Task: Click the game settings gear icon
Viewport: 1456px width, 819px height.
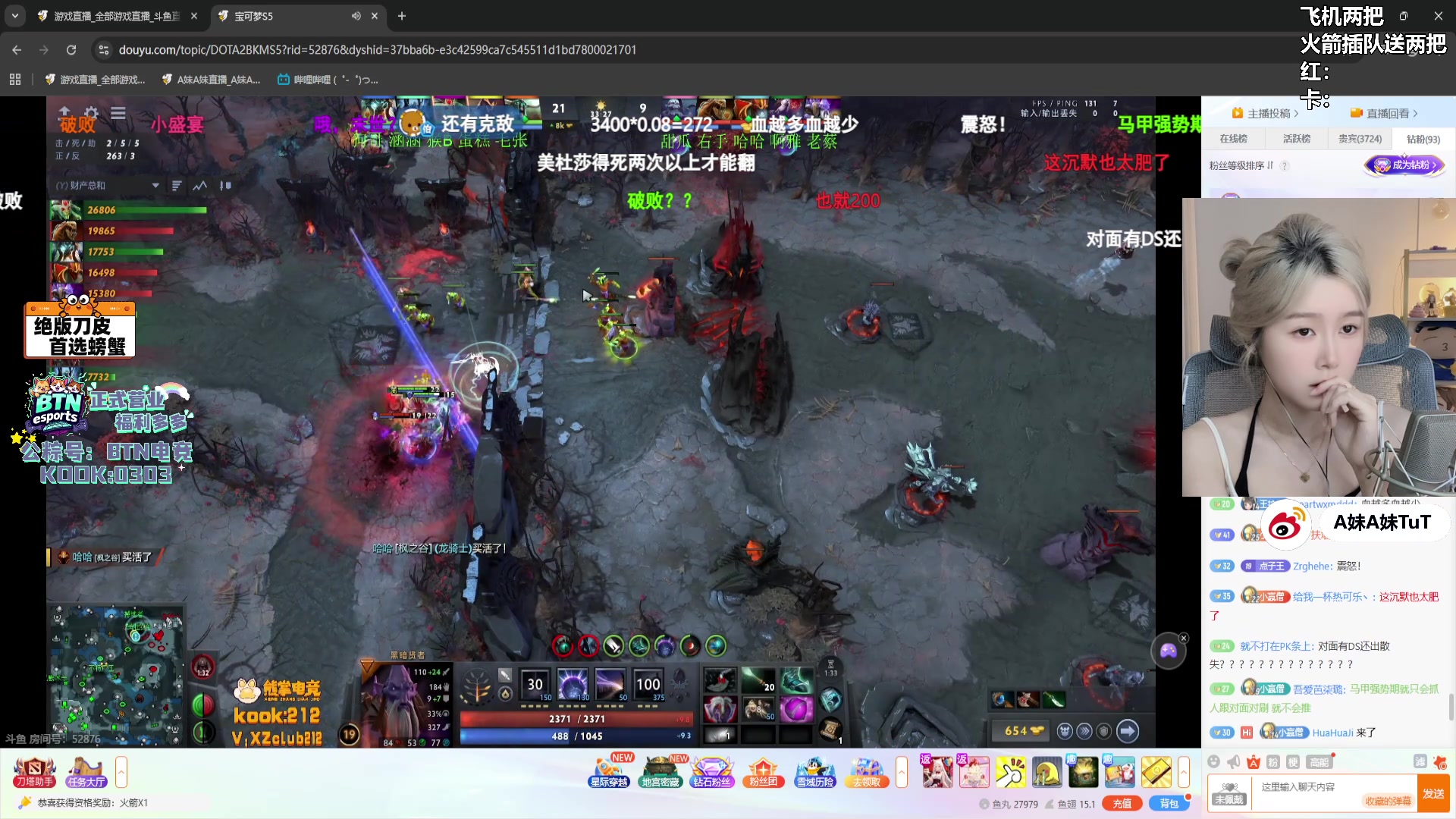Action: coord(92,112)
